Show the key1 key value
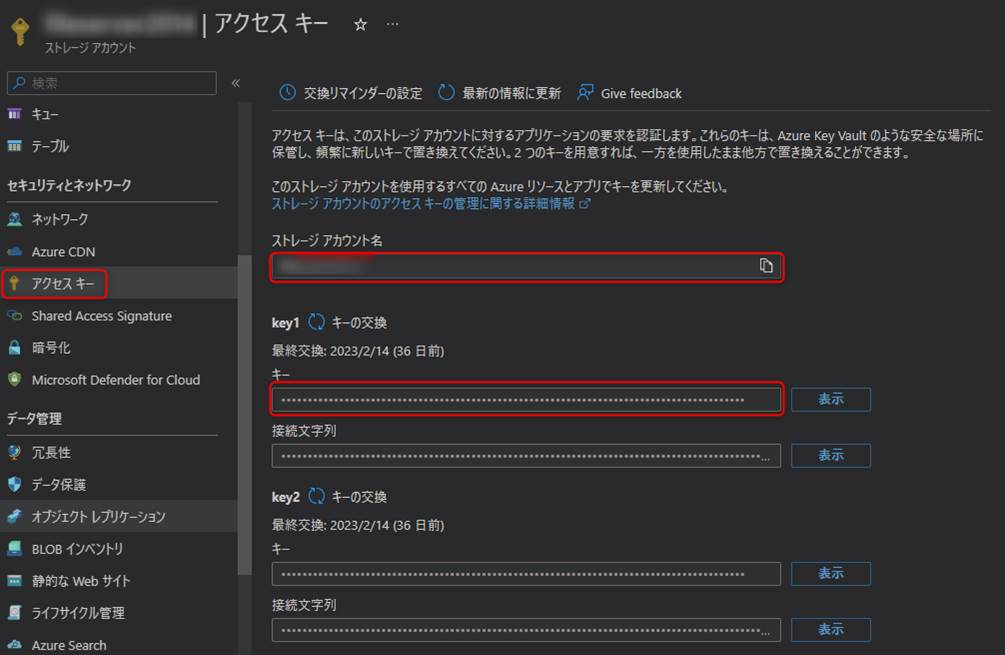The width and height of the screenshot is (1005, 655). point(830,400)
